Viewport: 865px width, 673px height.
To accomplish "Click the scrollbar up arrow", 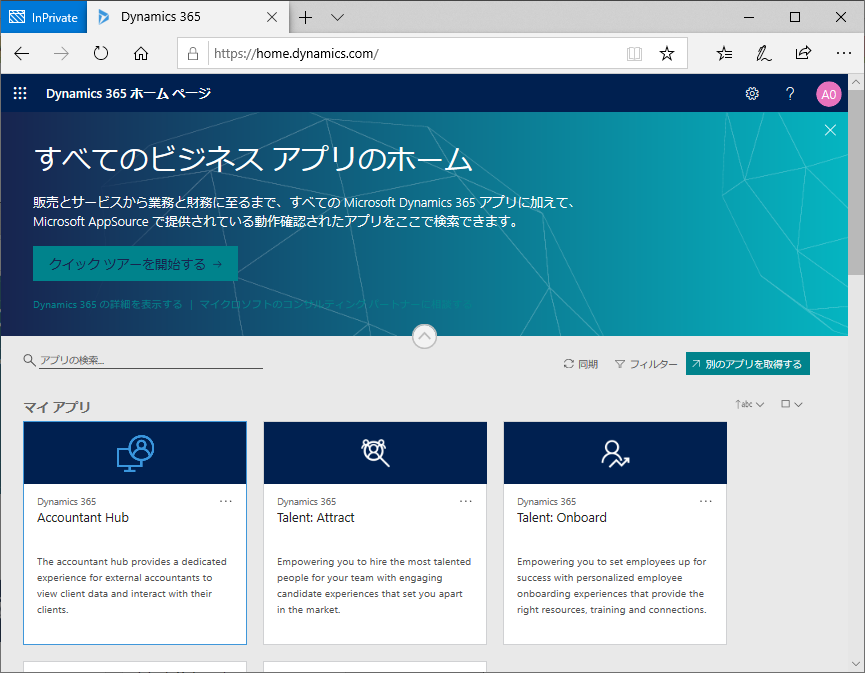I will (856, 82).
